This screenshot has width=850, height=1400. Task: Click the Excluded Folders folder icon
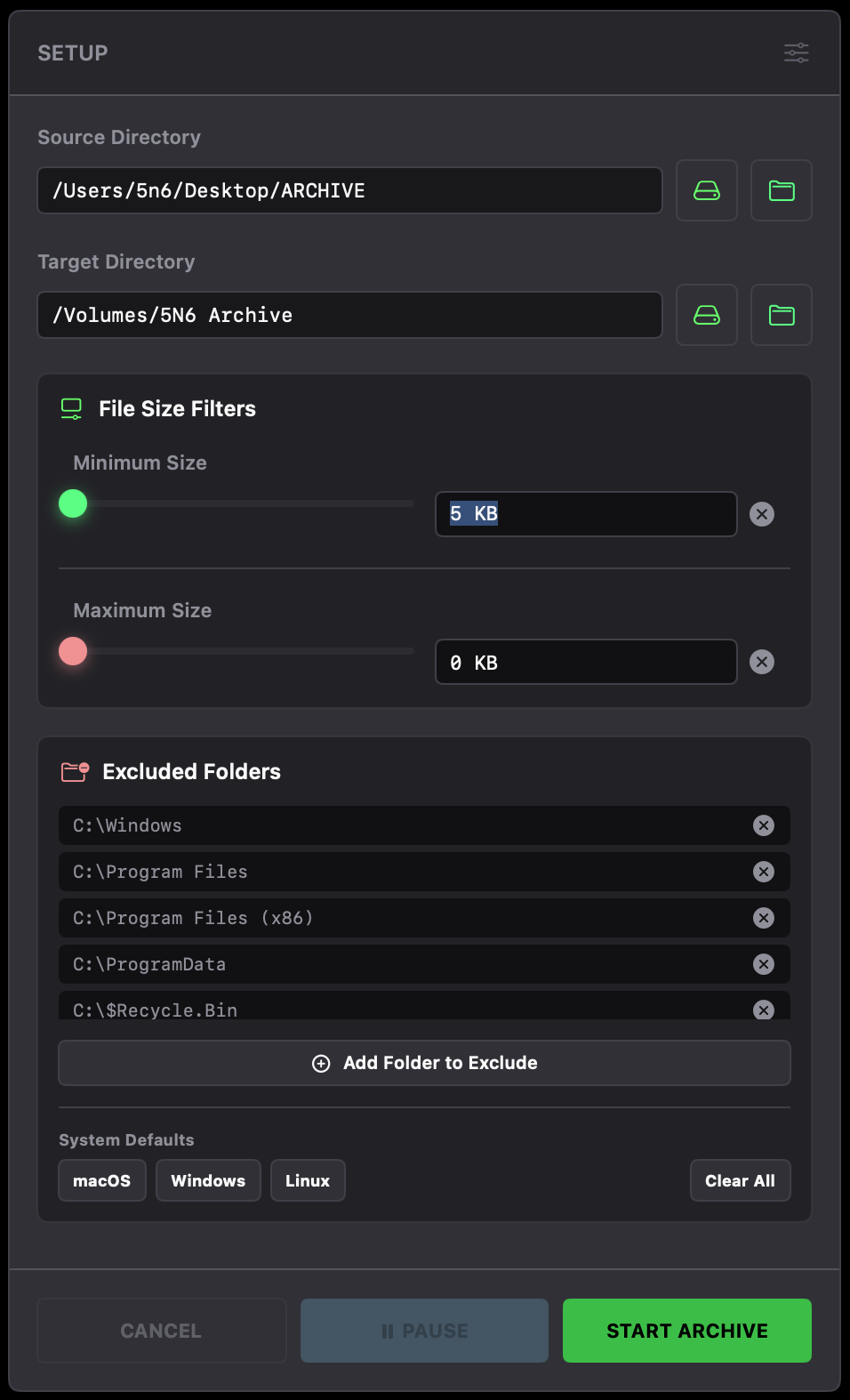pos(75,771)
